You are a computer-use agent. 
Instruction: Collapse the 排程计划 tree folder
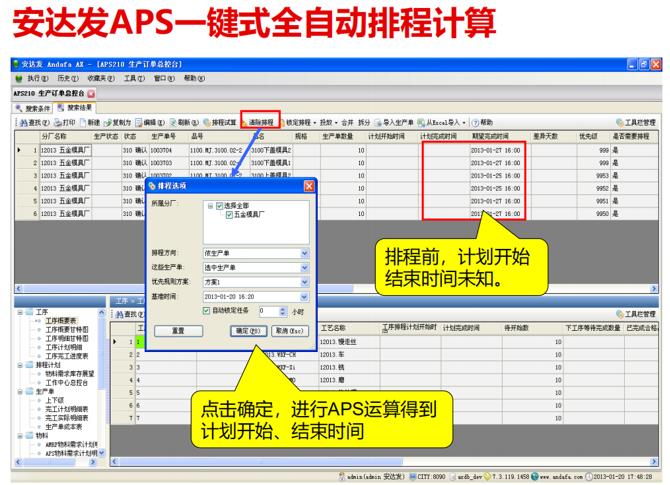point(20,365)
